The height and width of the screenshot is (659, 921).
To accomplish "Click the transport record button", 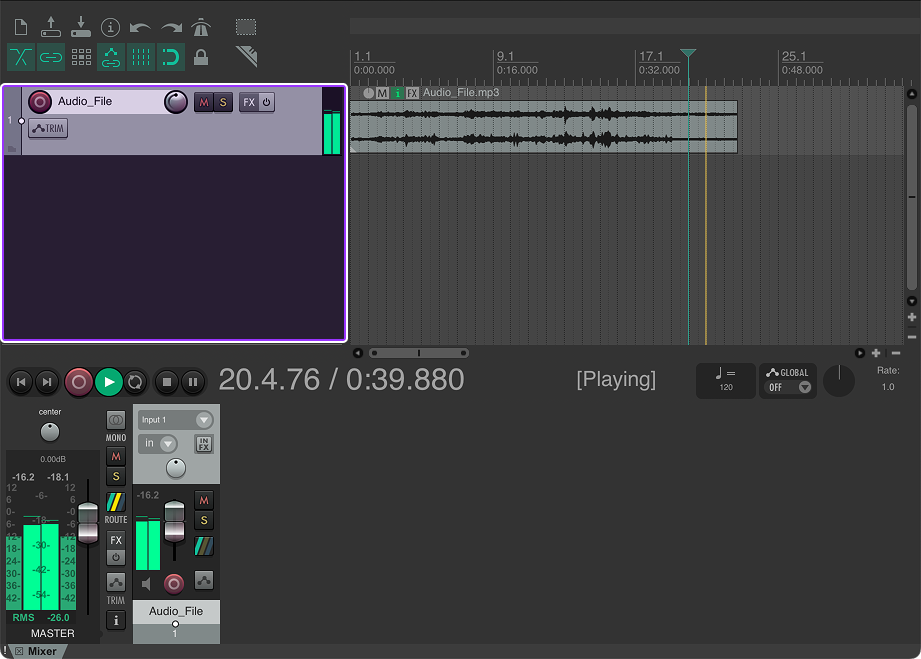I will point(79,382).
